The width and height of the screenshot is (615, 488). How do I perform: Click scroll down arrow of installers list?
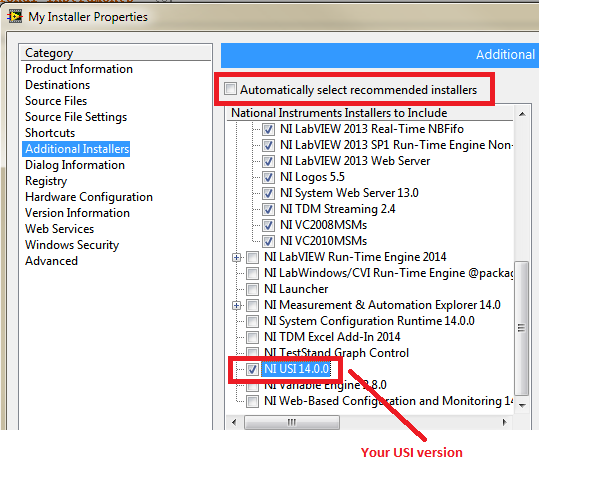tap(522, 406)
